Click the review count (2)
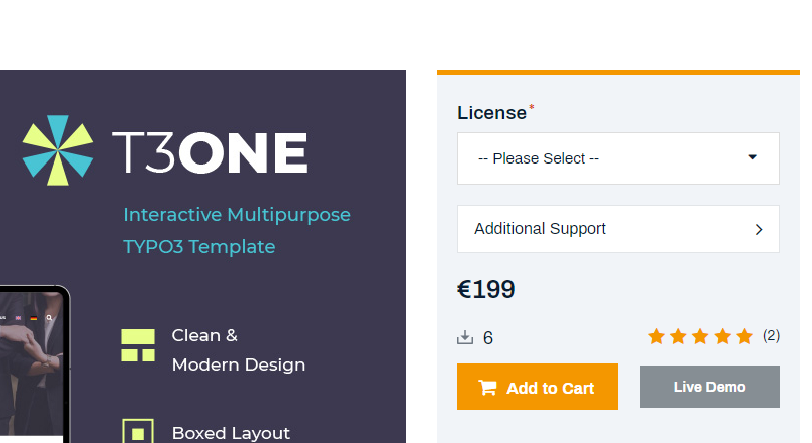Screen dimensions: 812x443 click(x=772, y=335)
